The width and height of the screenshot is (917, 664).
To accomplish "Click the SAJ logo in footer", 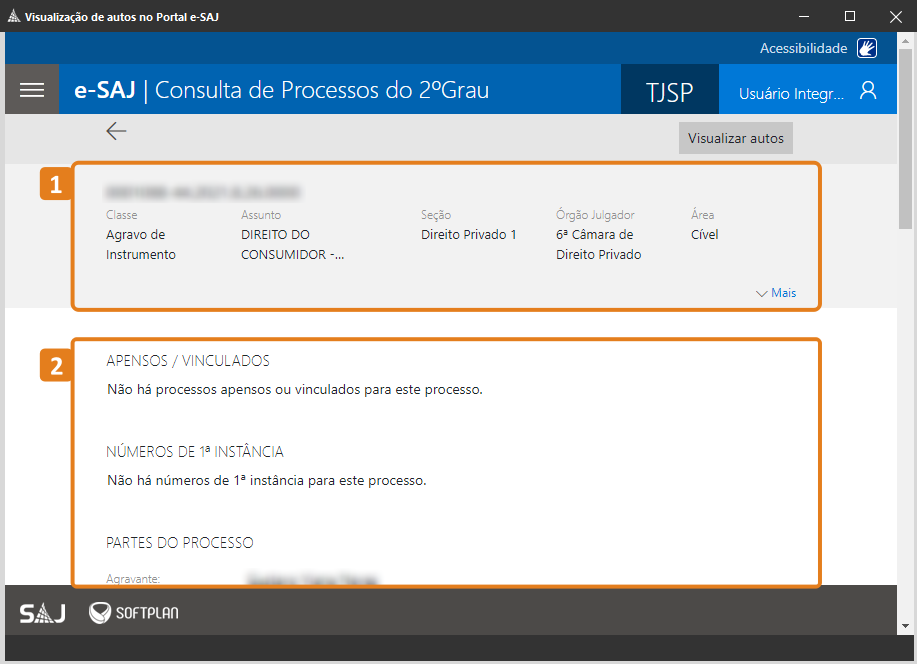I will tap(42, 613).
